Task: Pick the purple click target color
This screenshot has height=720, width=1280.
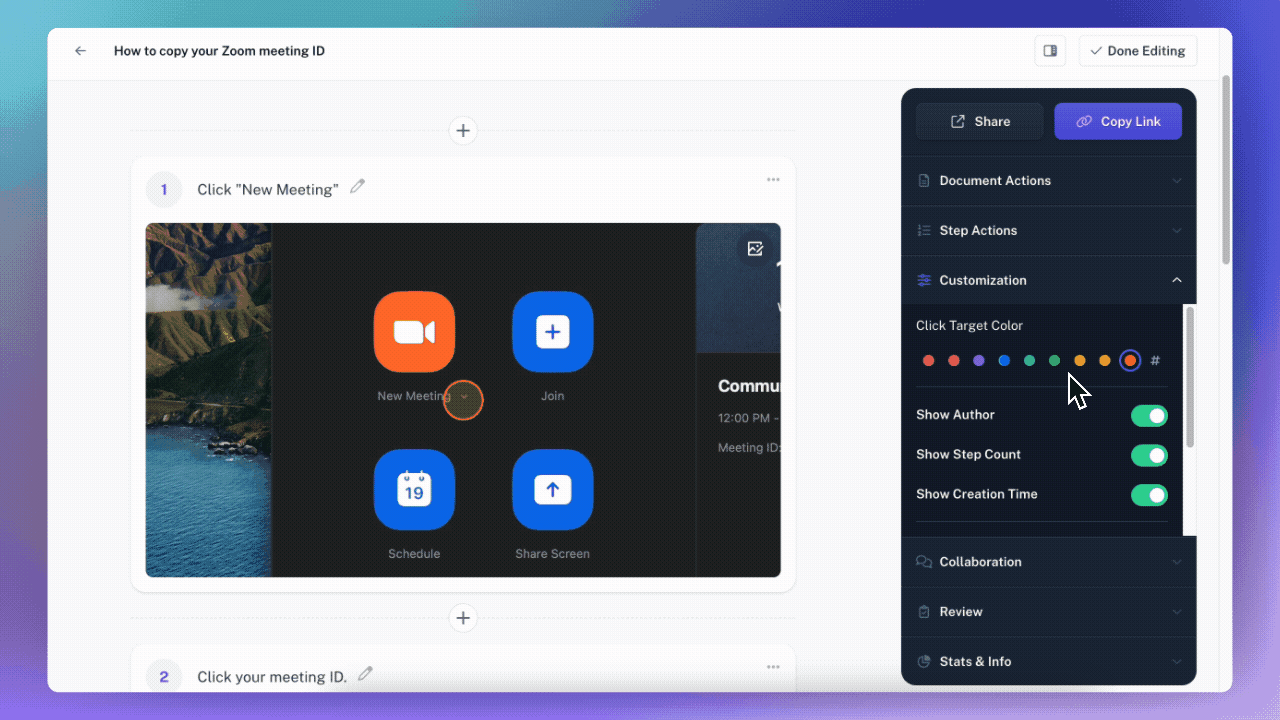Action: 979,361
